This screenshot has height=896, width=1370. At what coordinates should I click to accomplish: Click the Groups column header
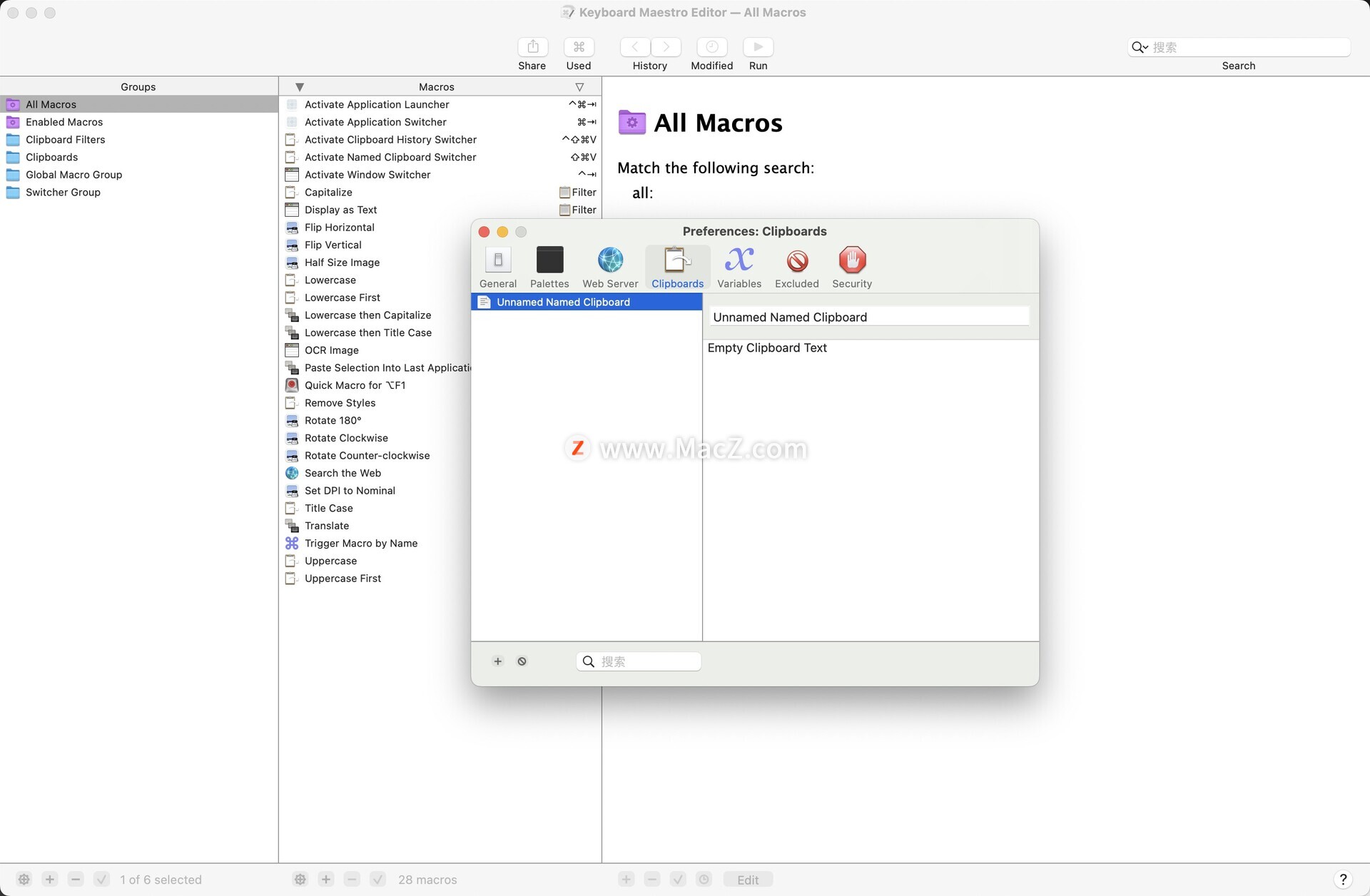tap(138, 86)
